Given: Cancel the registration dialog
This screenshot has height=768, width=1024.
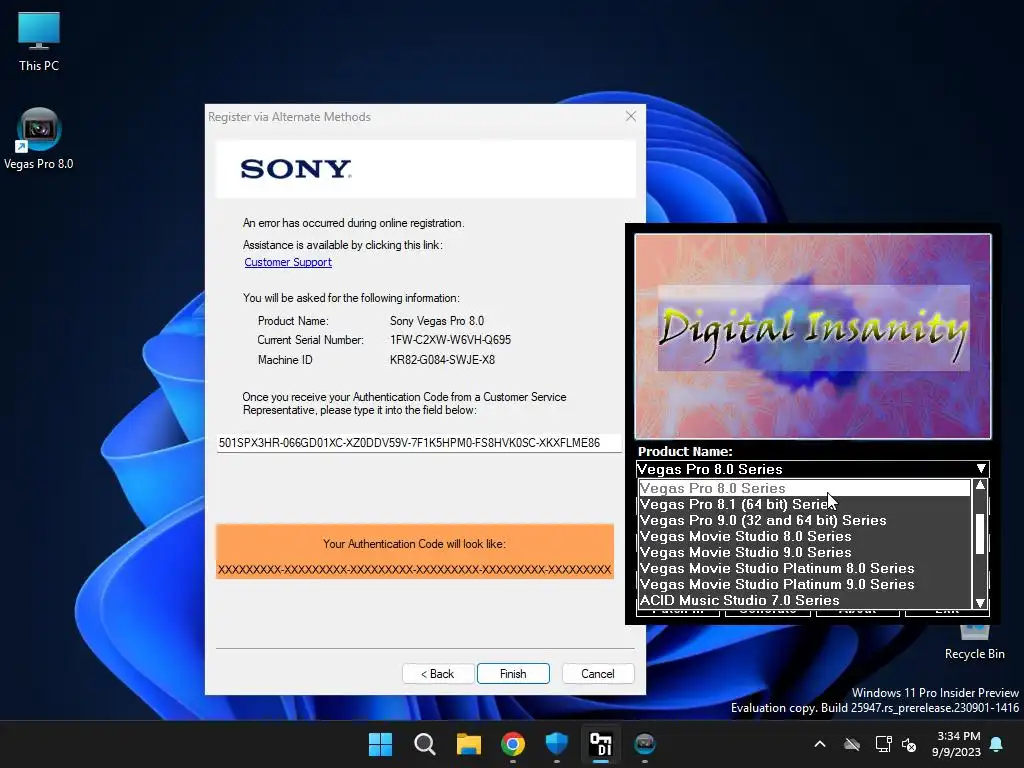Looking at the screenshot, I should coord(598,673).
